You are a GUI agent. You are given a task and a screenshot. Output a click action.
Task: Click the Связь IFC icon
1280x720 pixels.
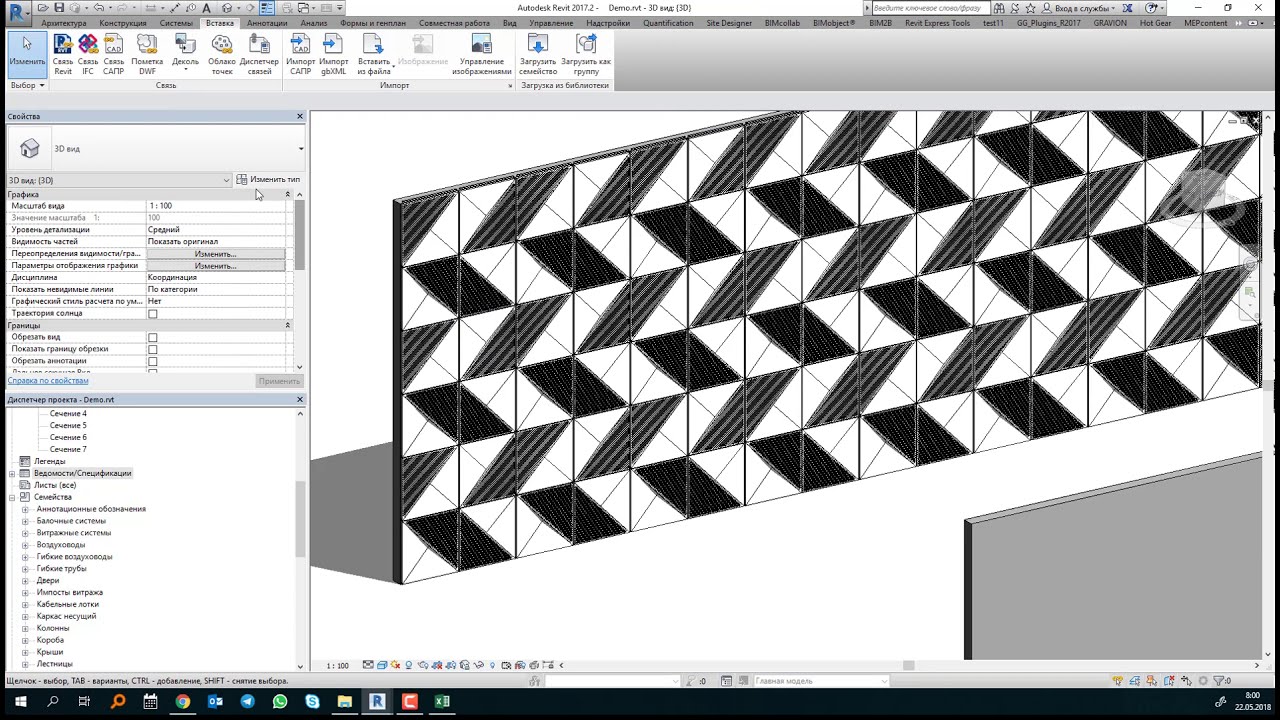tap(88, 55)
